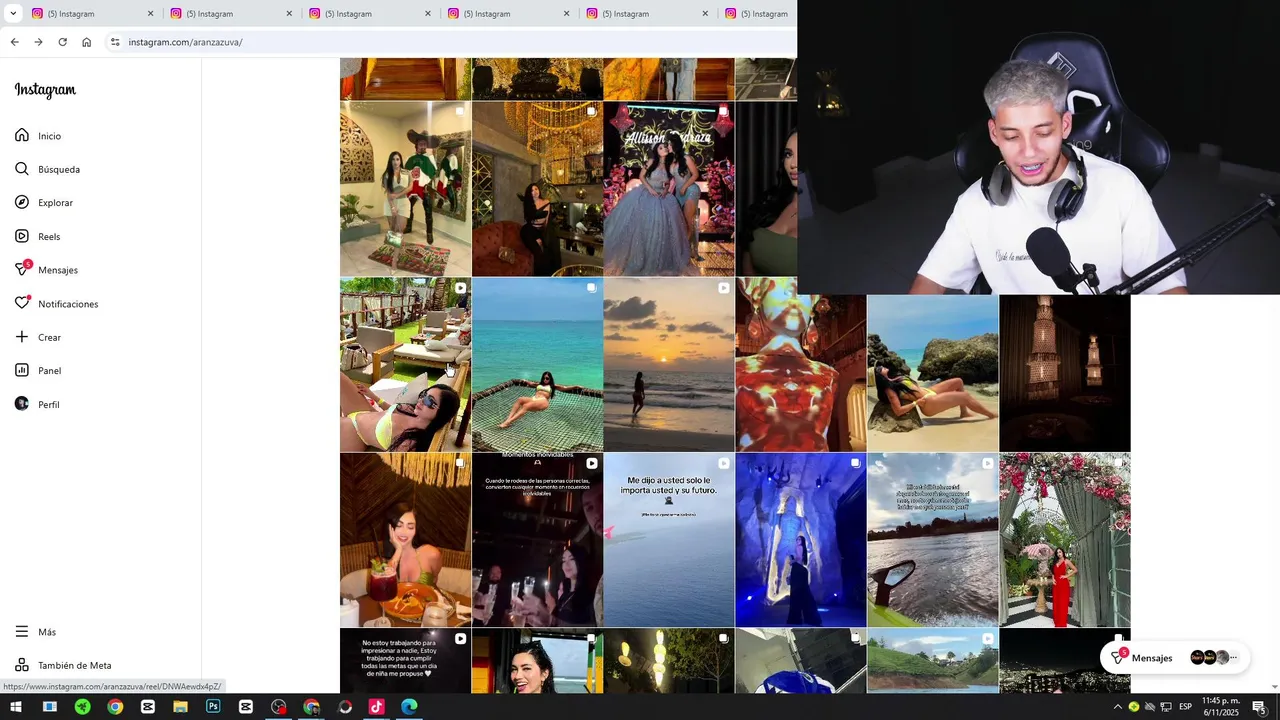Open the mariachi couple photo post

pos(405,189)
